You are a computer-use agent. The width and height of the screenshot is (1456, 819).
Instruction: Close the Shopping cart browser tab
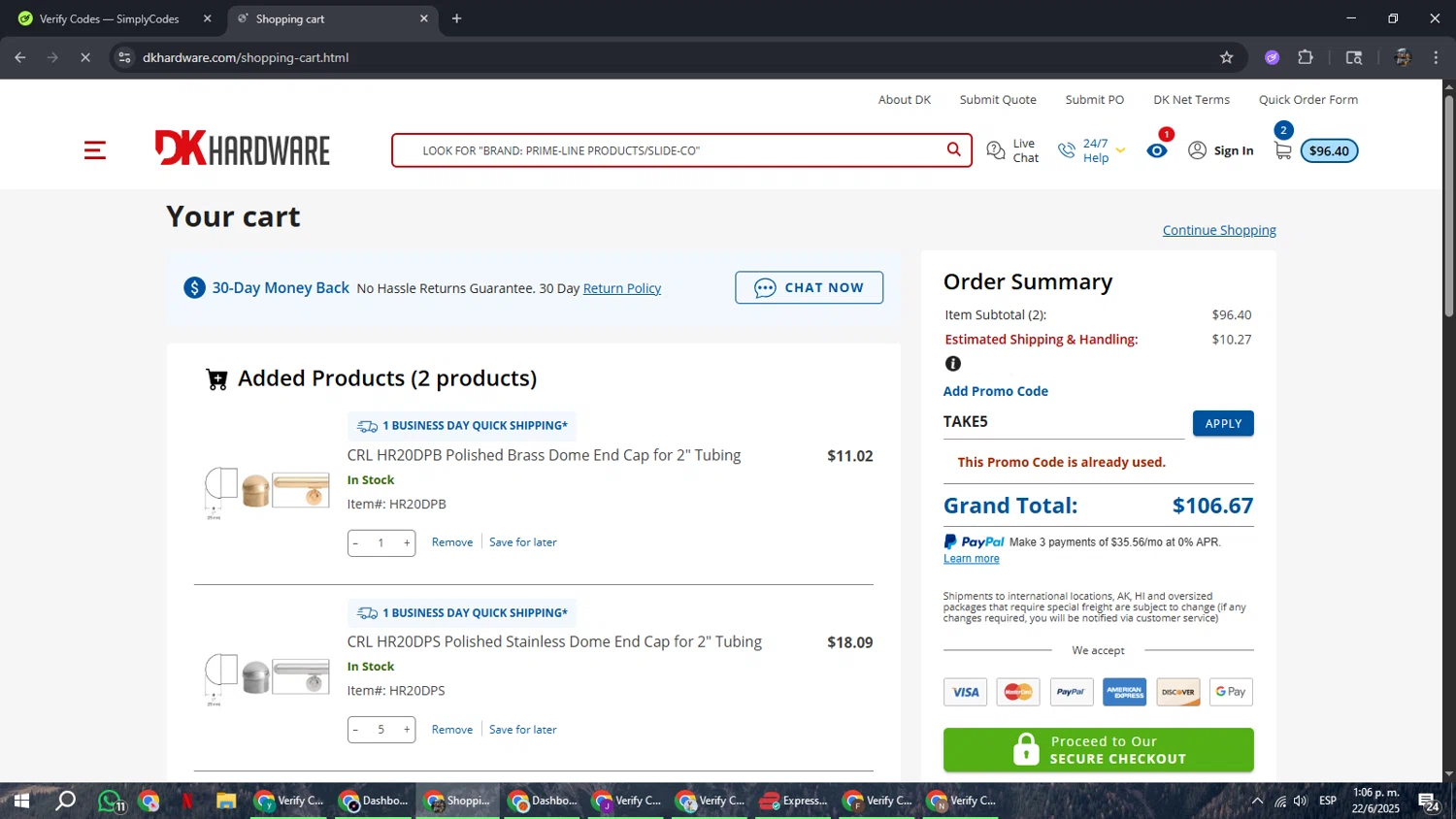pyautogui.click(x=423, y=18)
